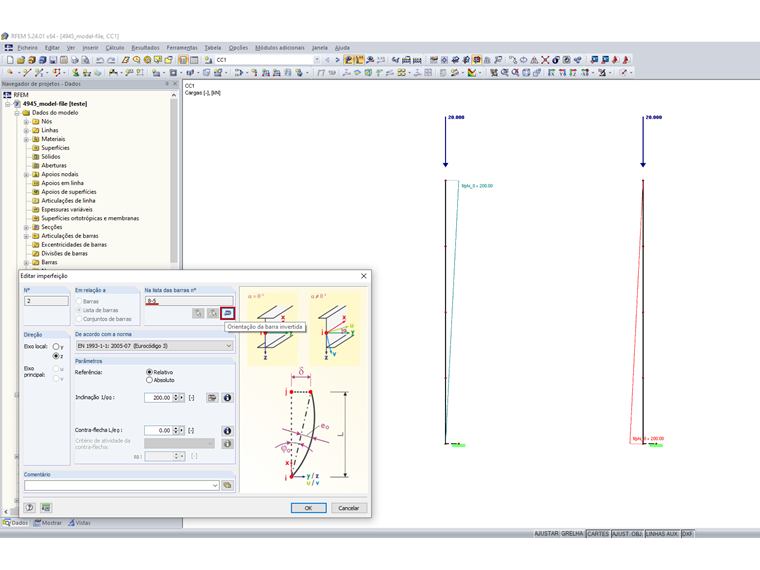Expand the Materiais tree node

[x=27, y=139]
